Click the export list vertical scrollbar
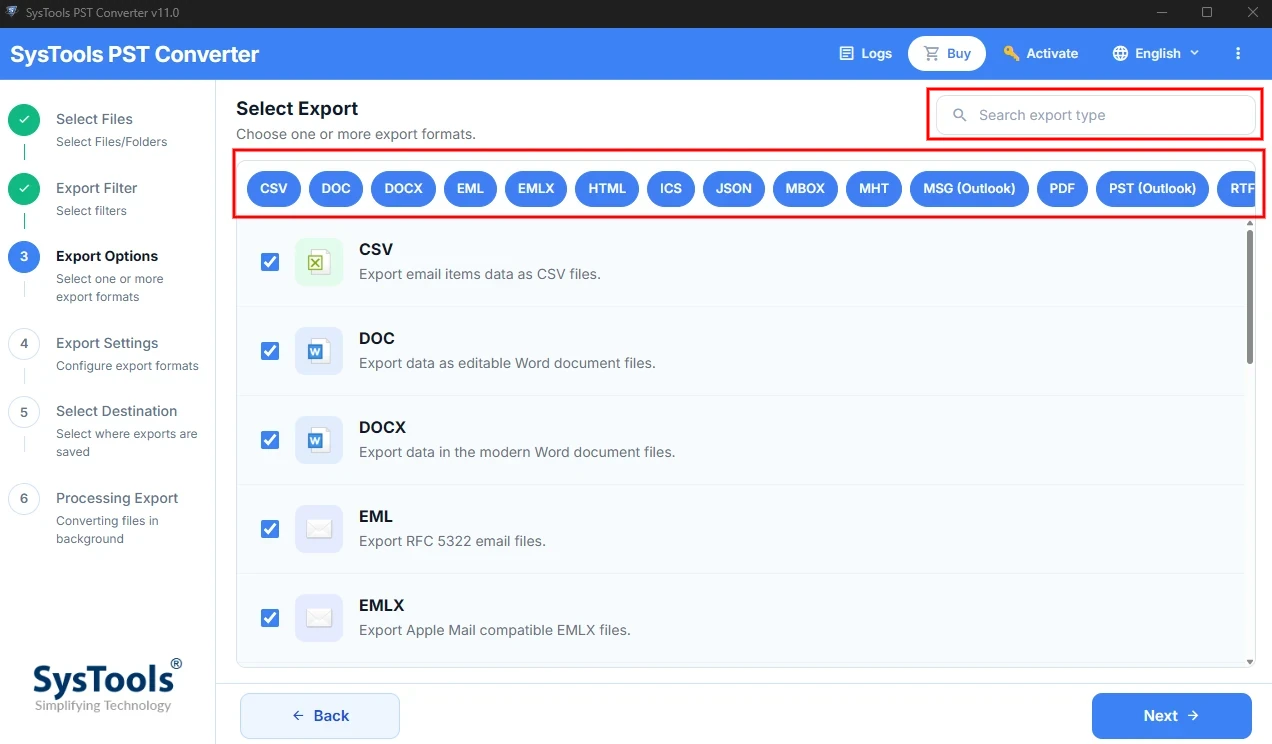1272x744 pixels. coord(1250,297)
